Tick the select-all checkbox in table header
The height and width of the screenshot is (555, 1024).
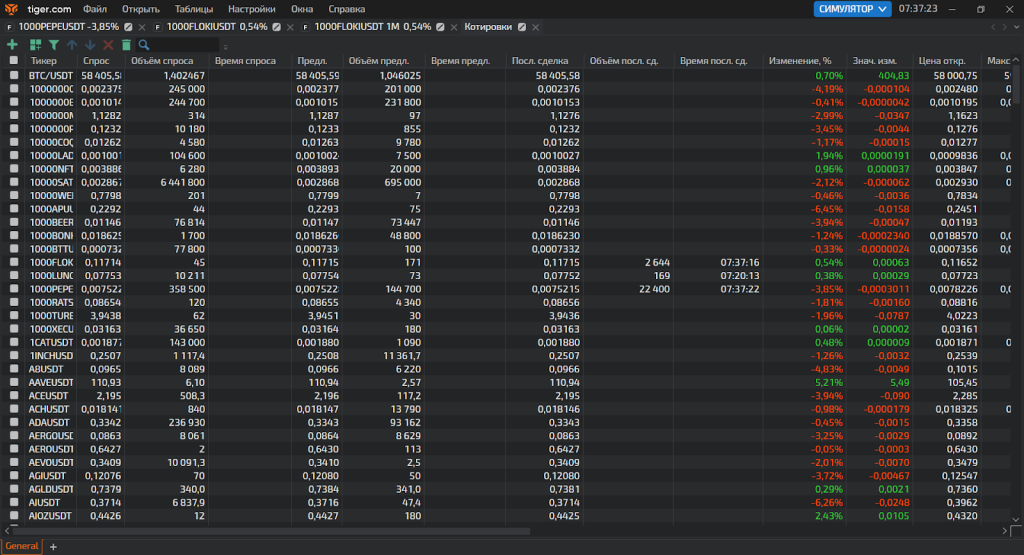pyautogui.click(x=14, y=61)
